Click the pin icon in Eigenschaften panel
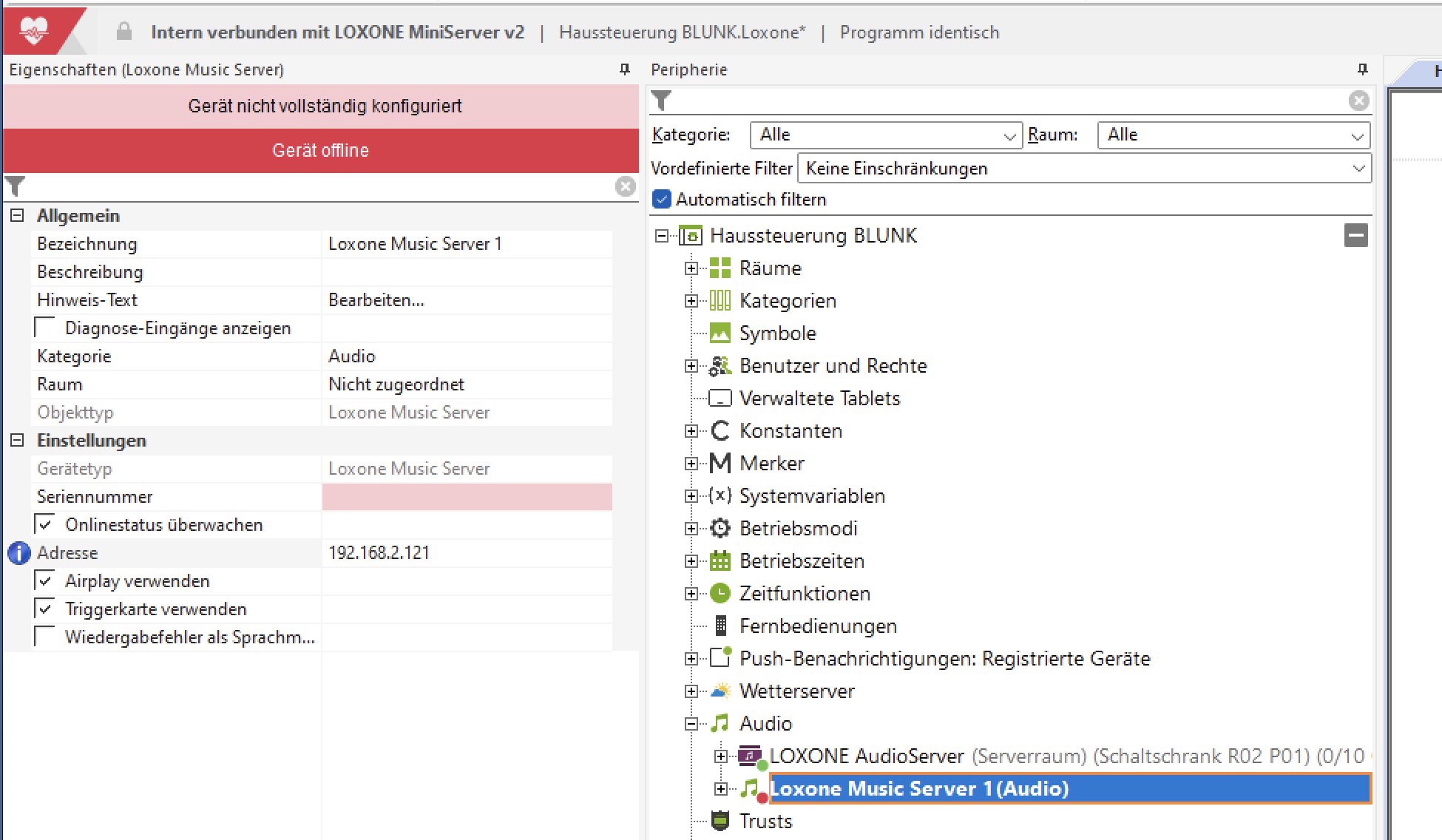Image resolution: width=1442 pixels, height=840 pixels. tap(624, 70)
